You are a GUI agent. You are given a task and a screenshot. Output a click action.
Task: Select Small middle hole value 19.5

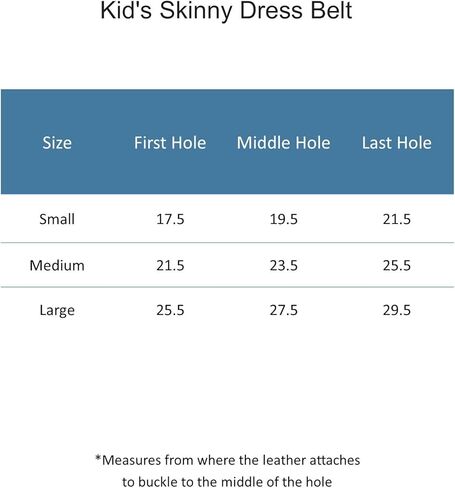[x=283, y=219]
